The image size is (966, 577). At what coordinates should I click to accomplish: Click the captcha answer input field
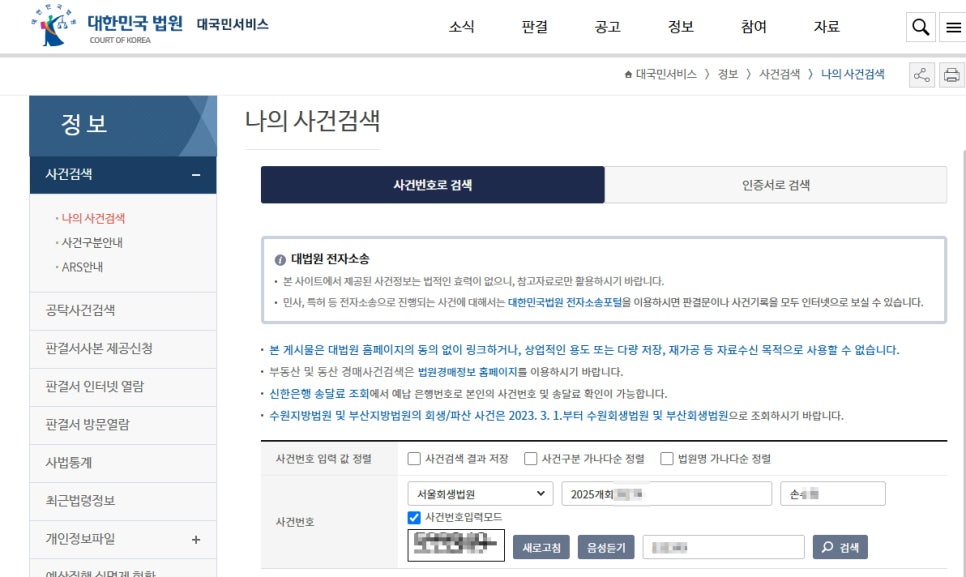723,547
